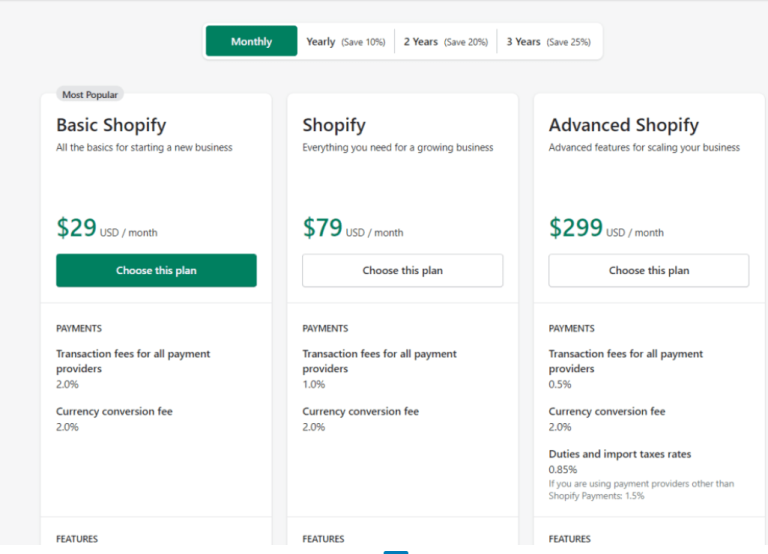Switch to Yearly billing (Save 10%)
Screen dimensions: 768x554
point(346,42)
